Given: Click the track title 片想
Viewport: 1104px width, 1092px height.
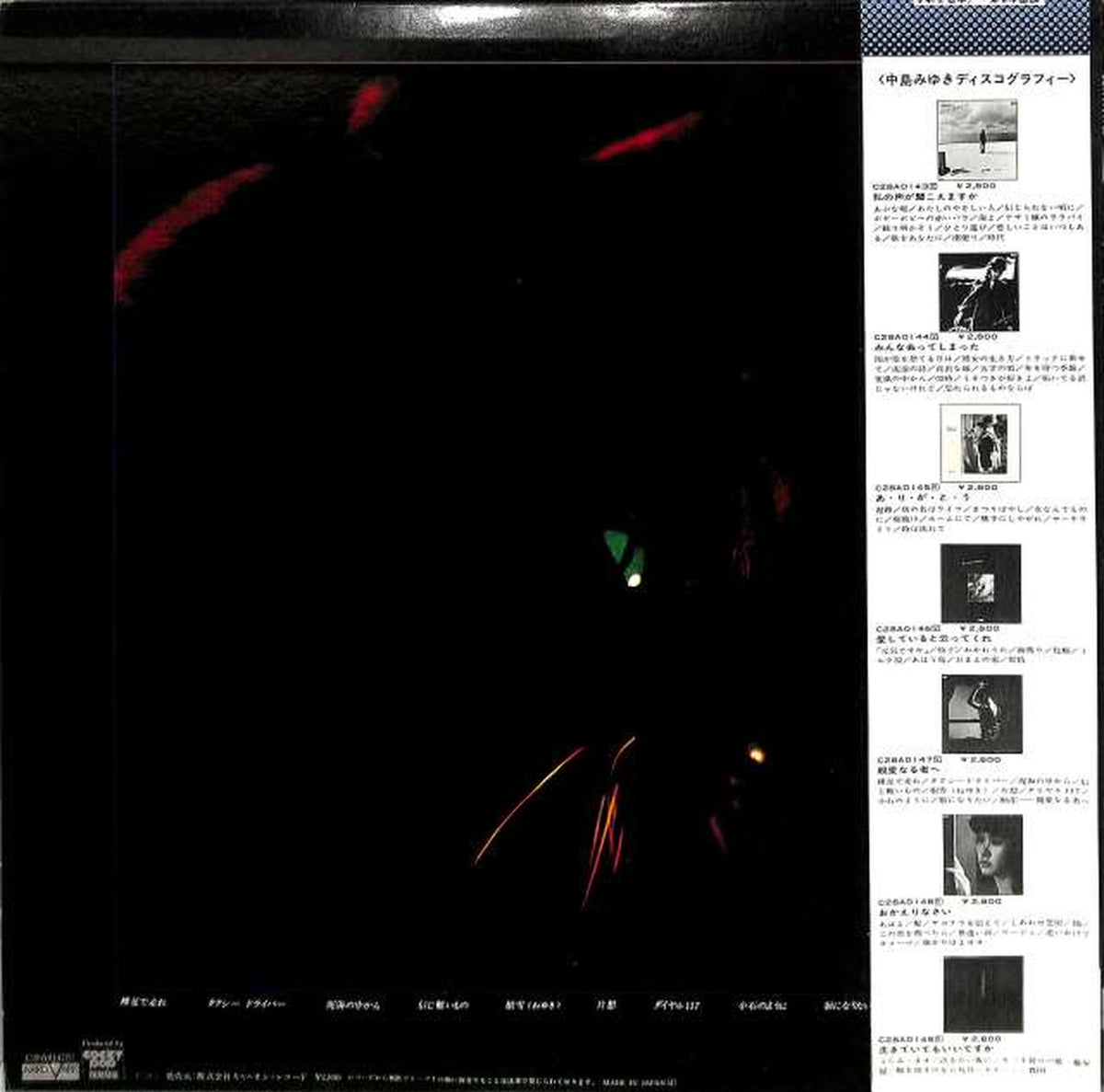Looking at the screenshot, I should tap(604, 1004).
